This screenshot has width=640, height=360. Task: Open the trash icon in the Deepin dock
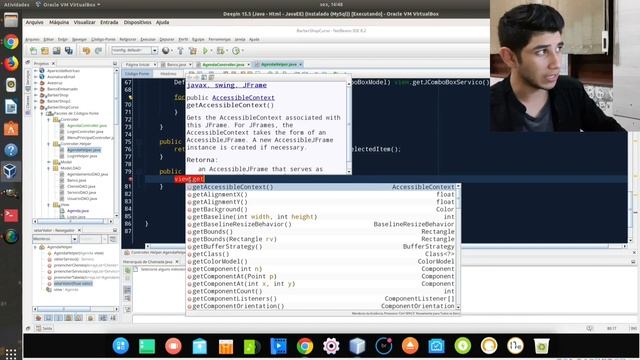coord(542,346)
